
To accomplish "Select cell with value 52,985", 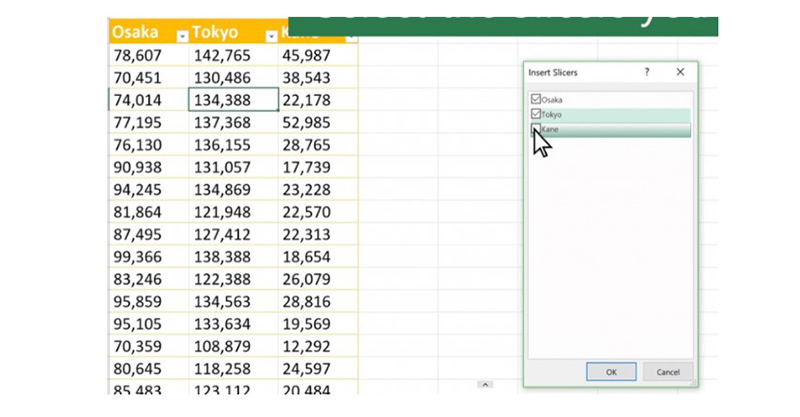I will point(318,122).
